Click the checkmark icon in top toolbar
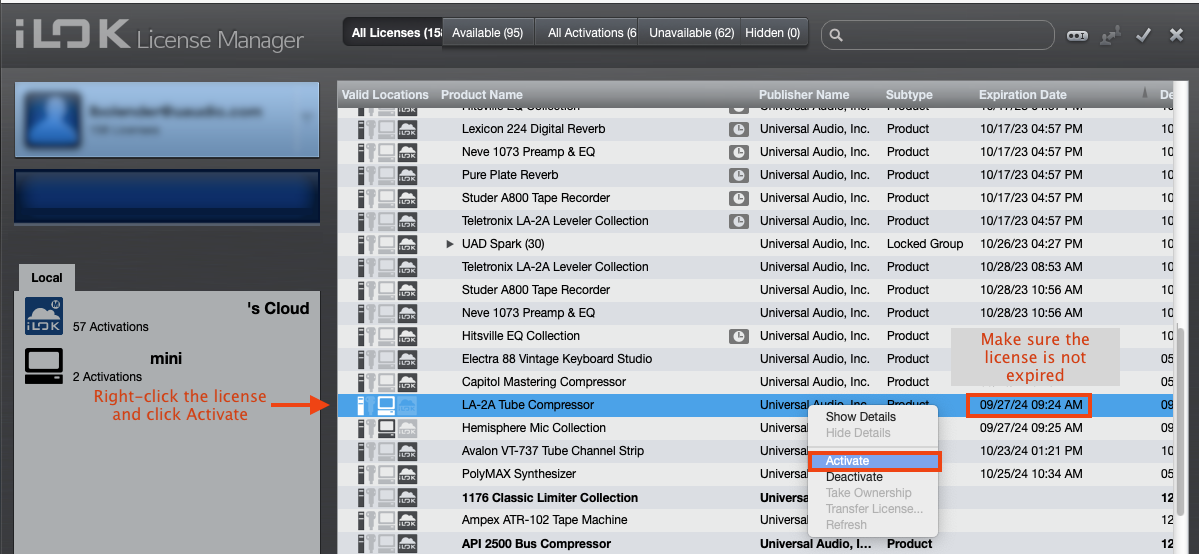 [x=1143, y=34]
